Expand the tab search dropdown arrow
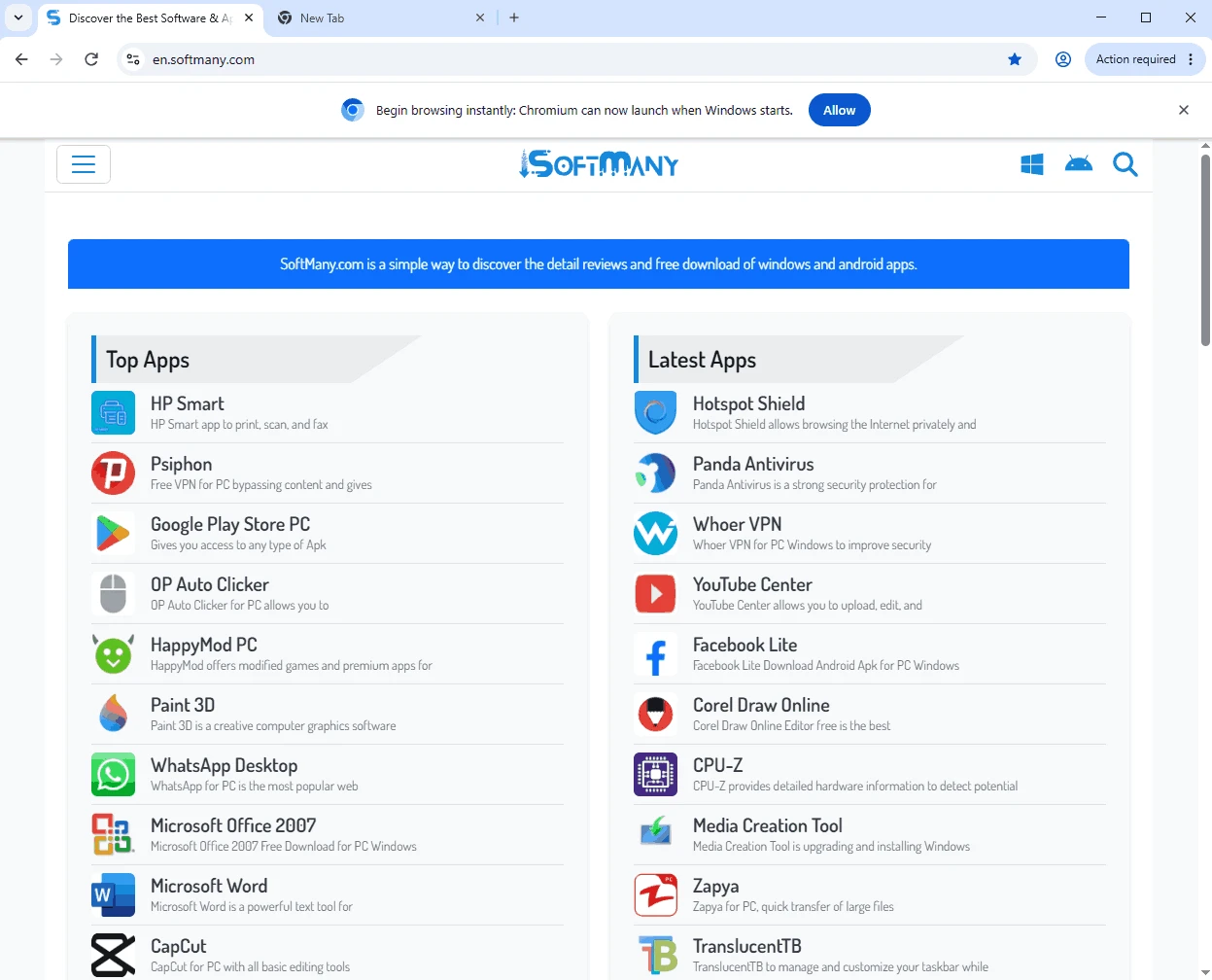Image resolution: width=1212 pixels, height=980 pixels. (x=18, y=17)
